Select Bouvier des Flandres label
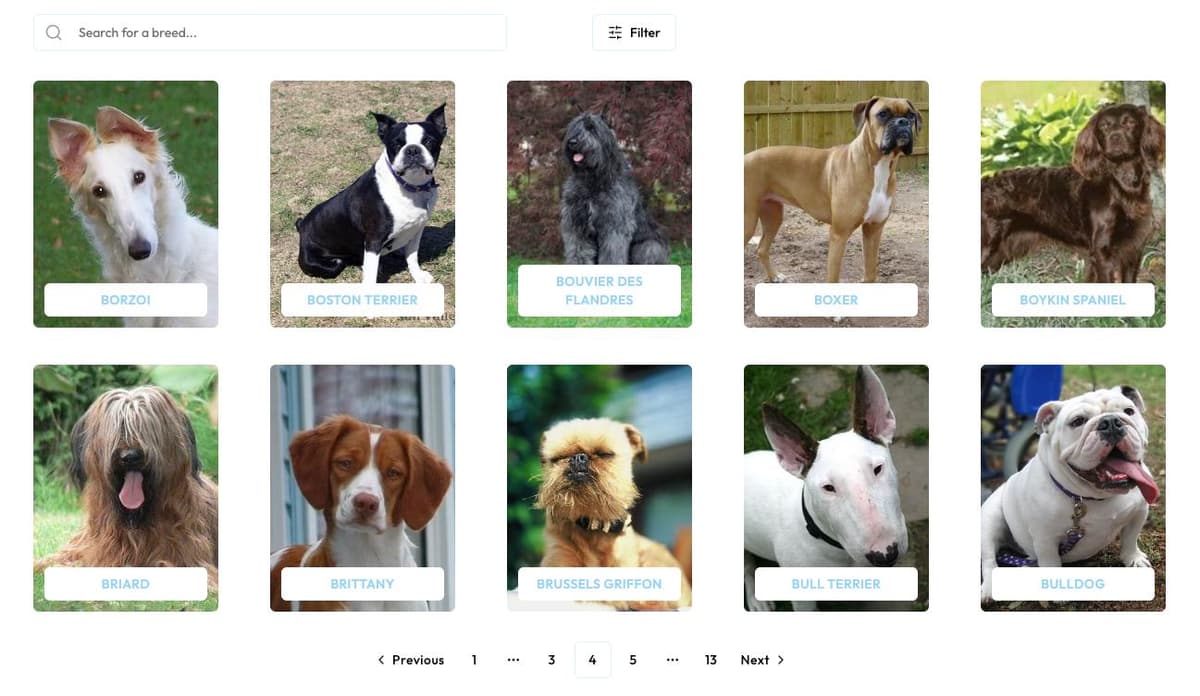Screen dimensions: 1200x696 [599, 291]
